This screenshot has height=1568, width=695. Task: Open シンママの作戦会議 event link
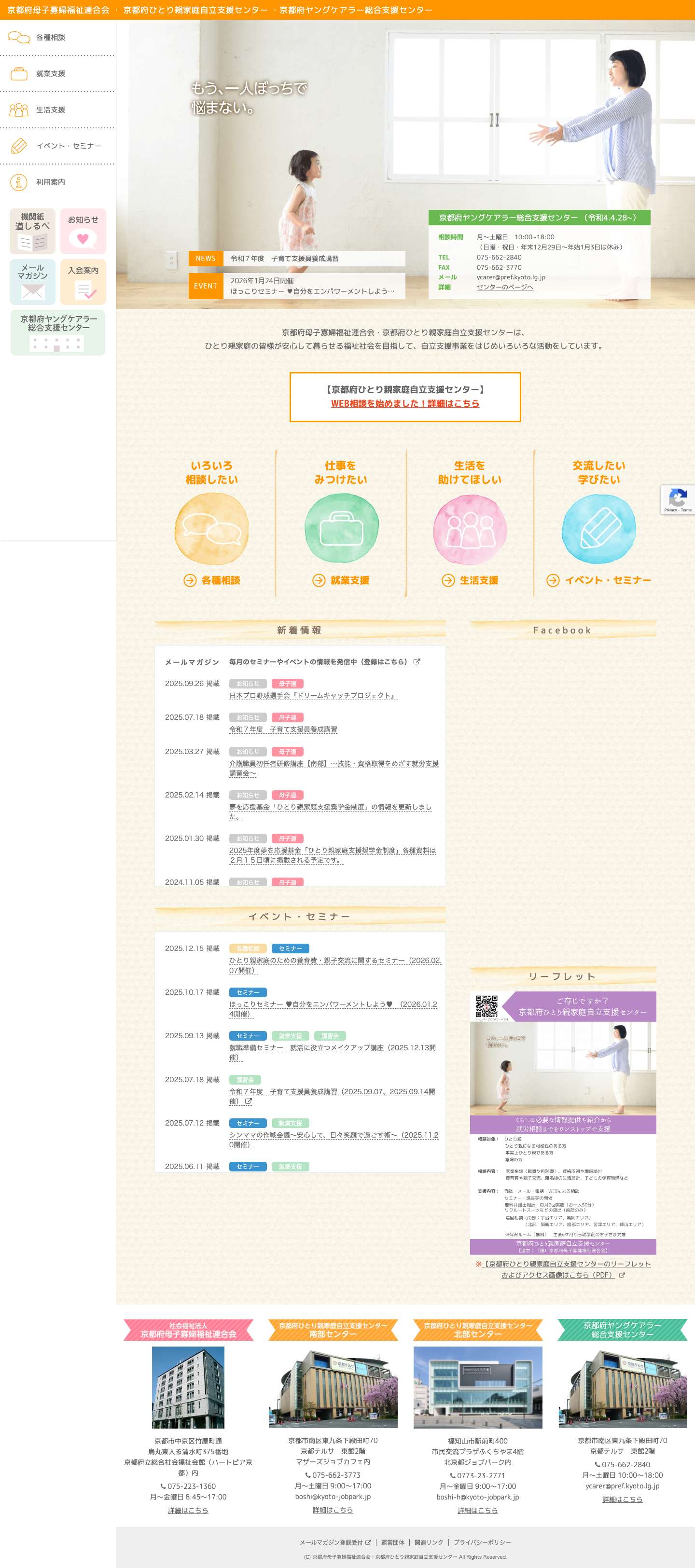coord(334,1140)
